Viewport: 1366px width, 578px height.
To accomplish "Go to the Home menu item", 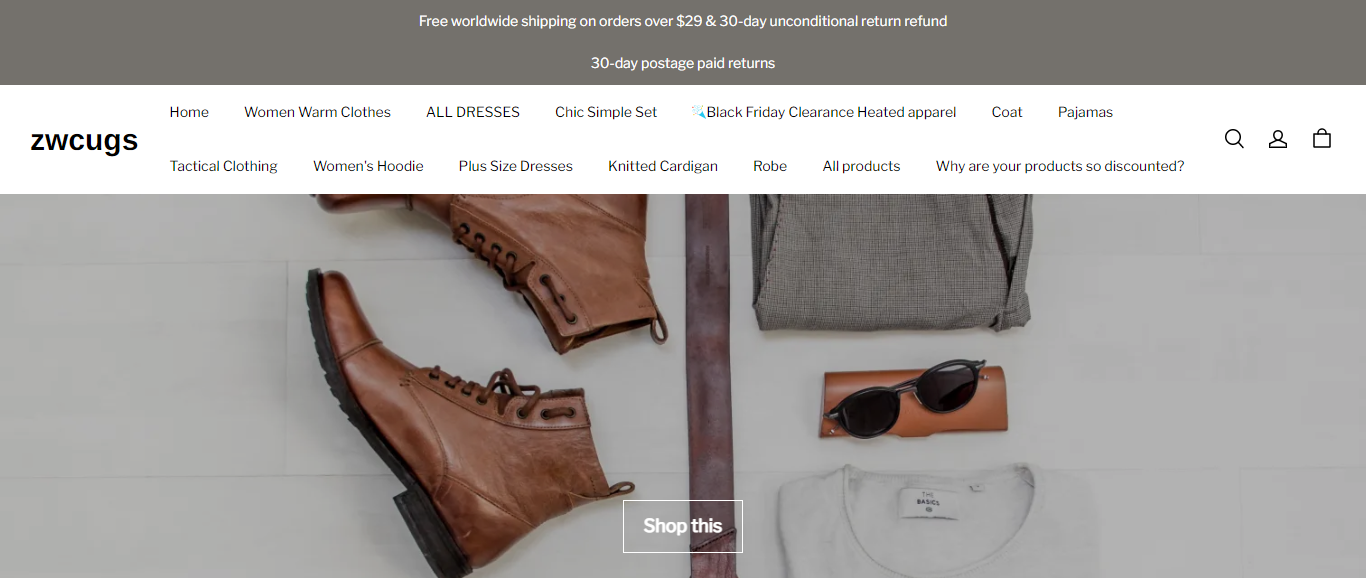I will [x=189, y=112].
